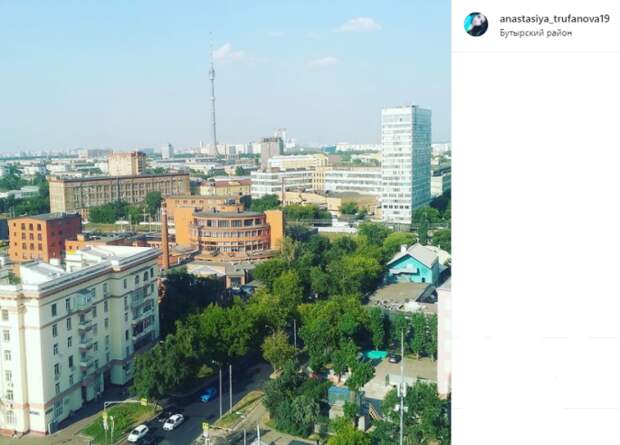Click the street lamp pole by the trees
The height and width of the screenshot is (445, 620).
[x=220, y=390]
